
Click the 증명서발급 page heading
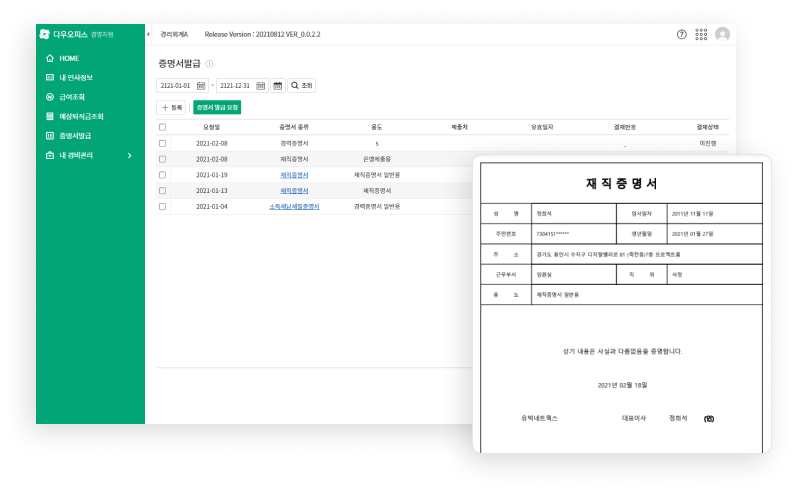tap(179, 64)
